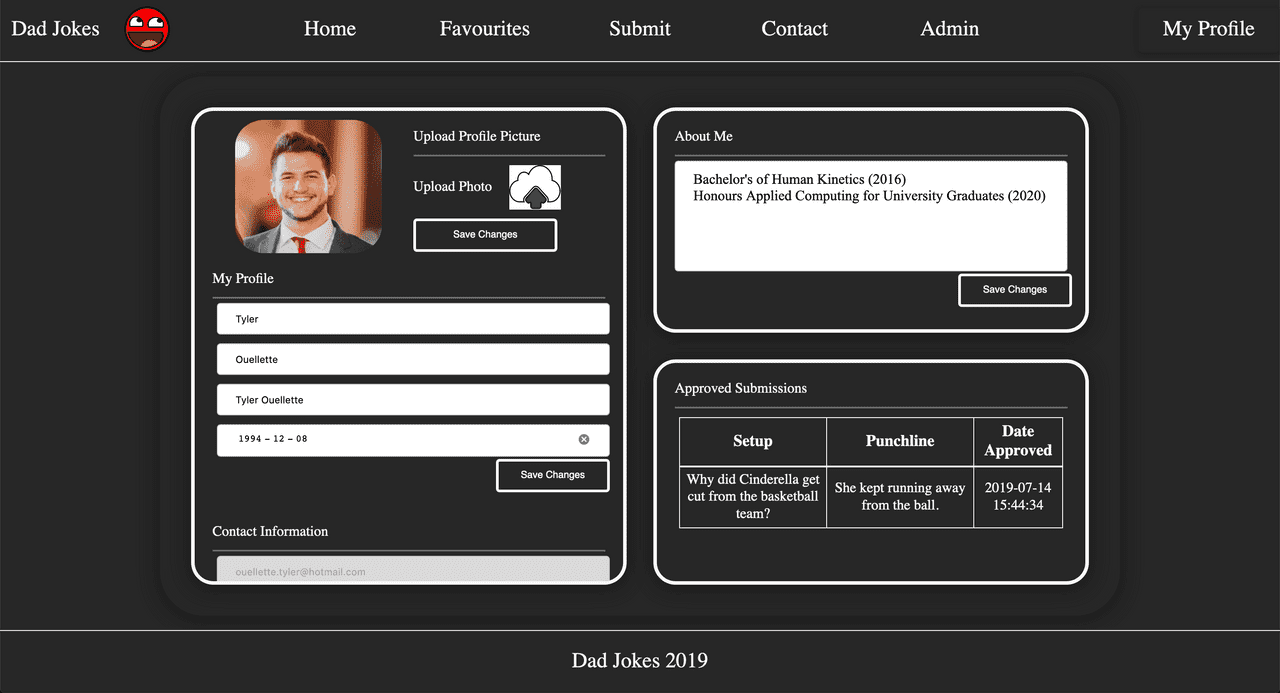The height and width of the screenshot is (693, 1280).
Task: Open the Home page
Action: point(329,29)
